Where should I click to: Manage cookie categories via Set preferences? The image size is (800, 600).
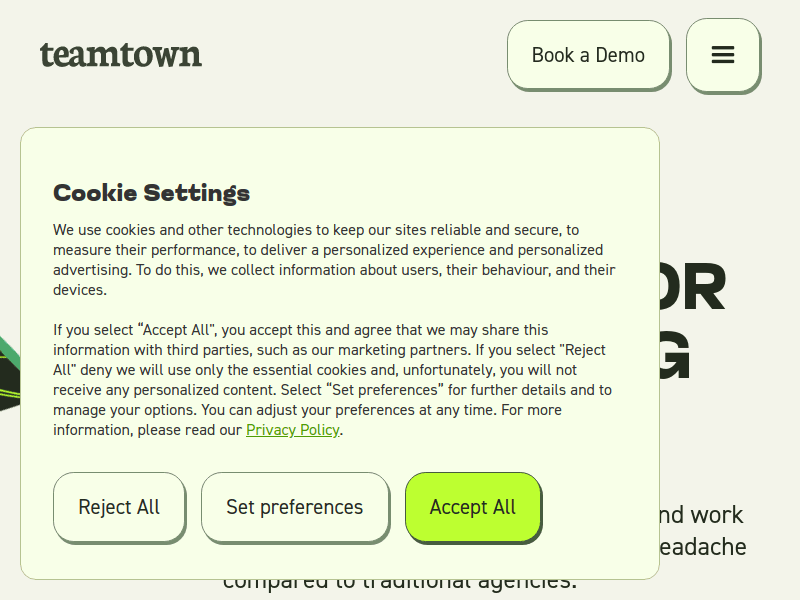click(295, 507)
